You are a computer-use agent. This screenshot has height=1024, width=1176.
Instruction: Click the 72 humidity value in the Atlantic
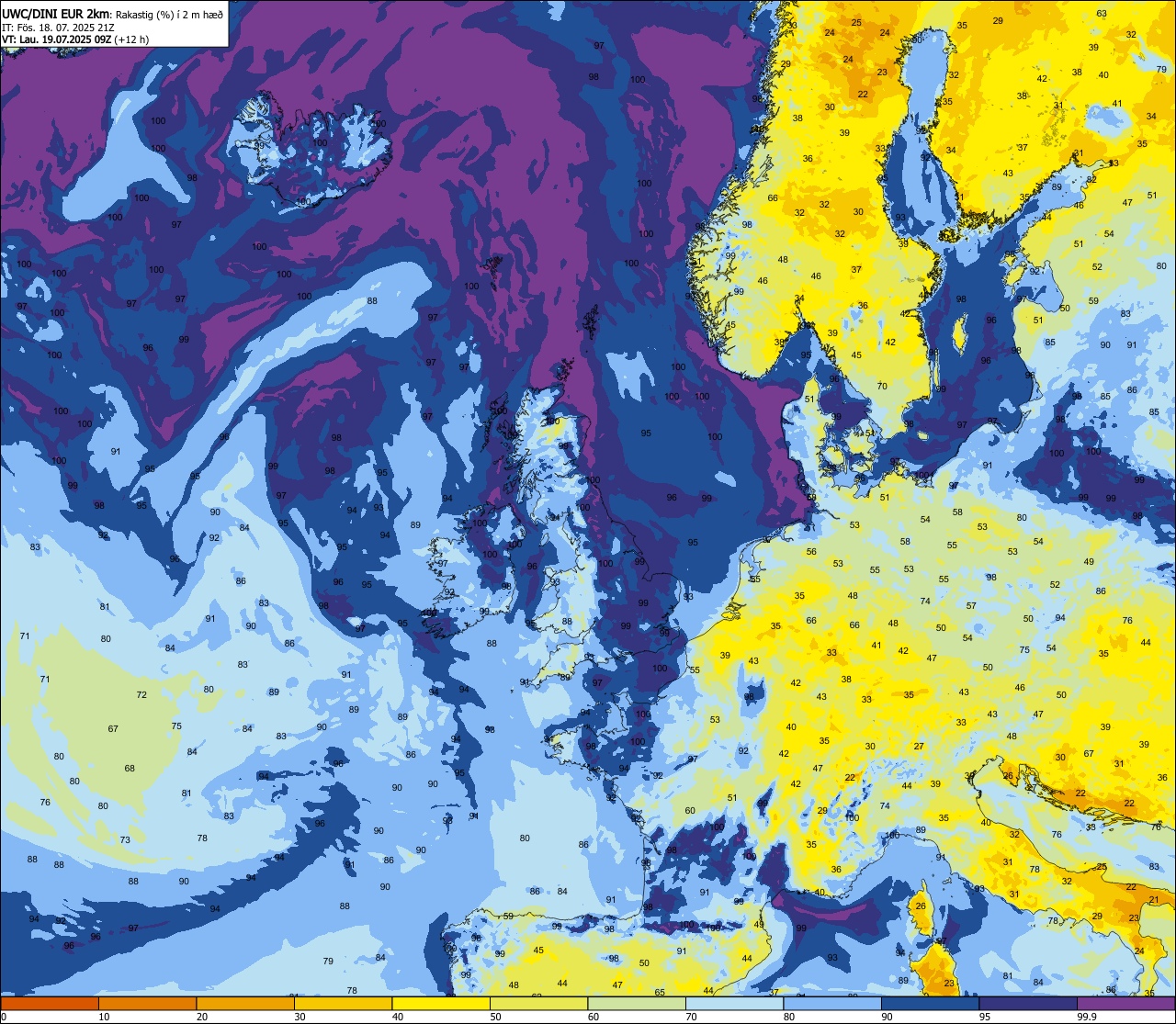click(141, 694)
